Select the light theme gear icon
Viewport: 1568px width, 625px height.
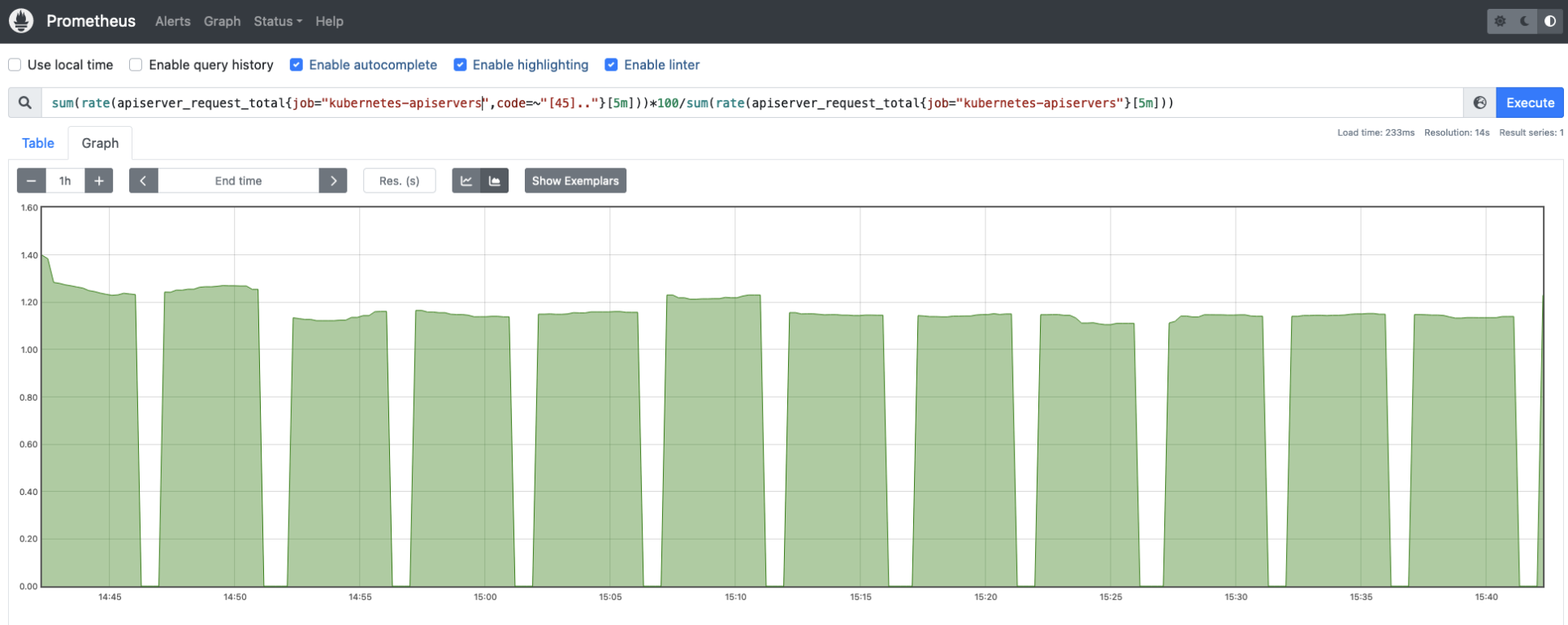click(x=1500, y=21)
